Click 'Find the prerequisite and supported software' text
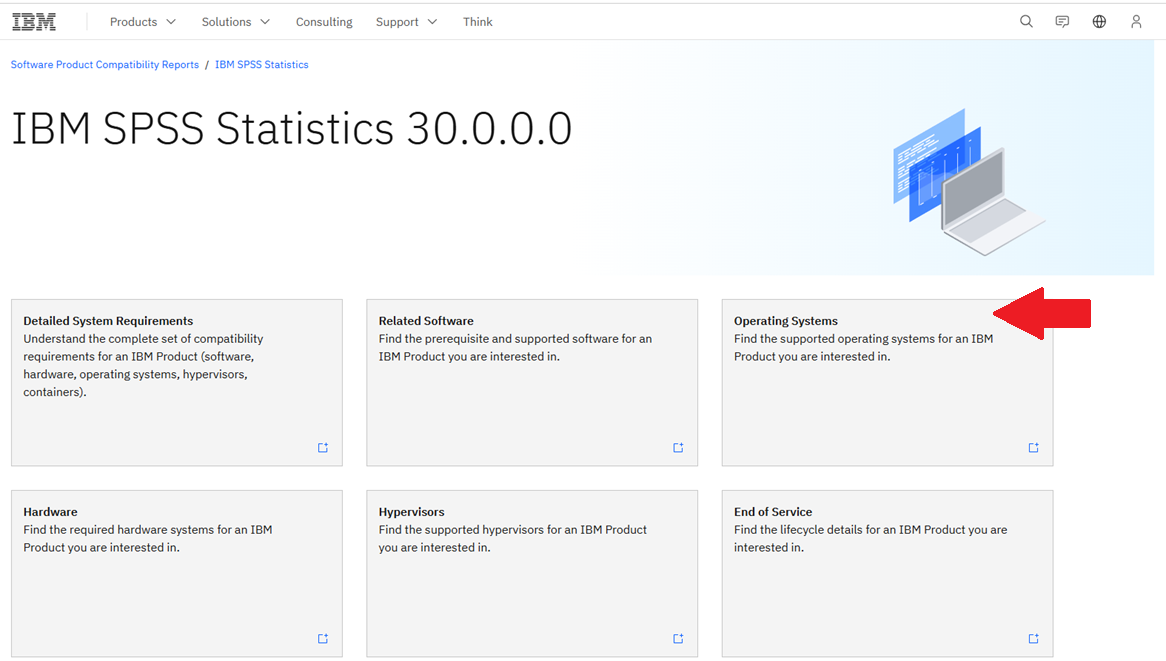This screenshot has height=661, width=1166. (515, 347)
